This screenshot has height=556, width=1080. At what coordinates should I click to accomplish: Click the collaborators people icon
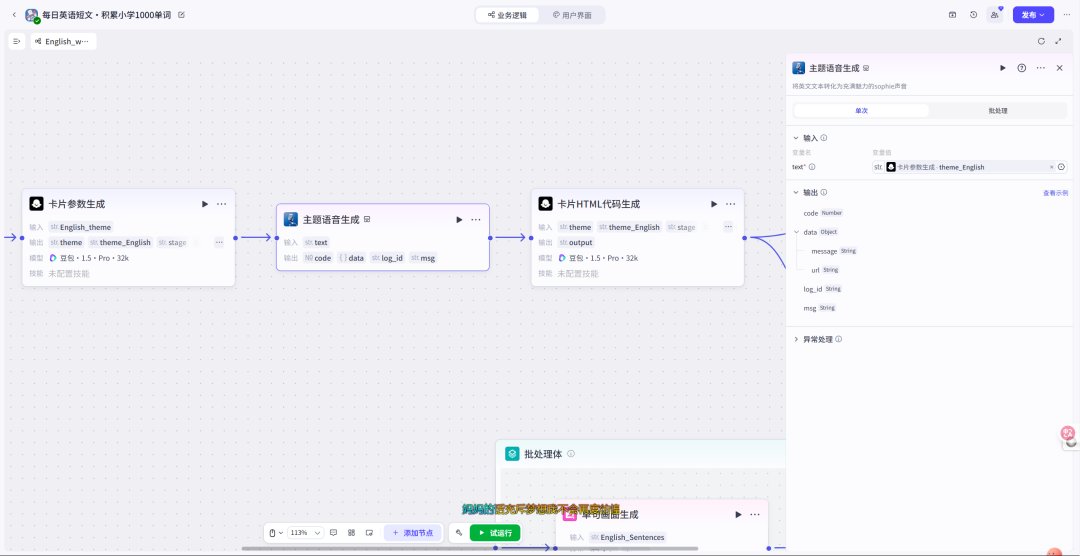tap(994, 14)
